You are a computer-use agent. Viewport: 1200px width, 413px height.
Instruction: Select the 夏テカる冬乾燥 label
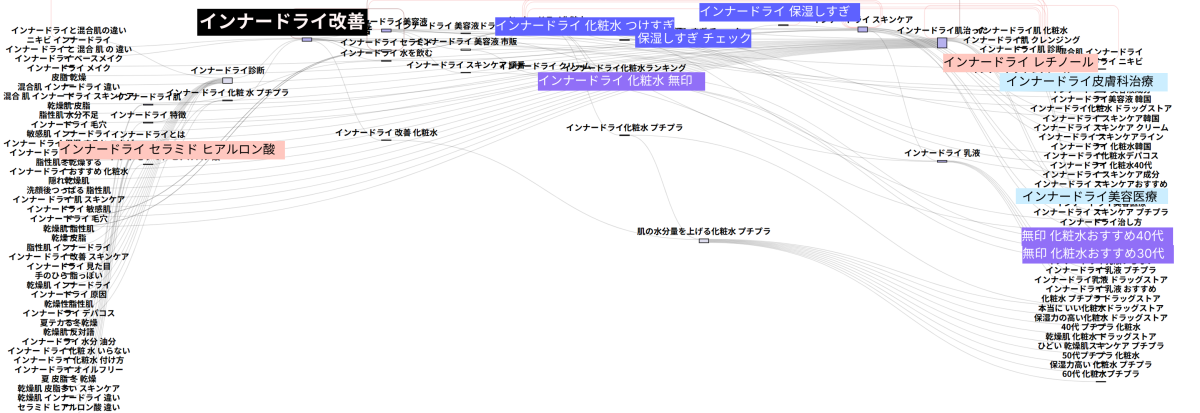point(69,323)
